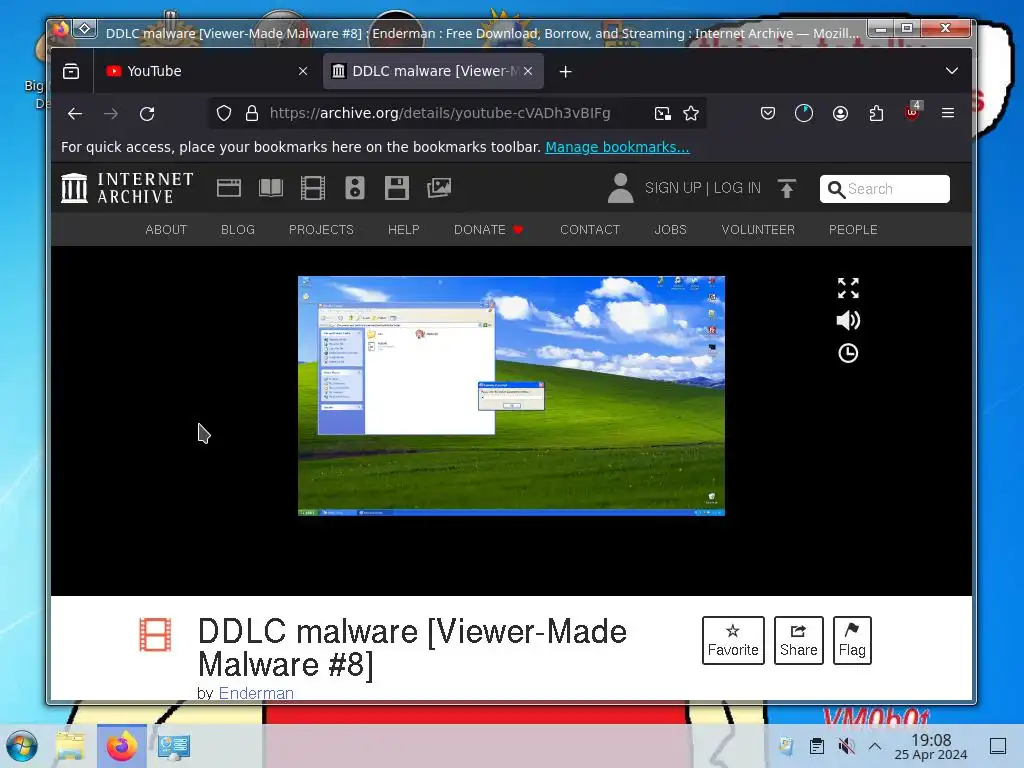
Task: Open Firefox View tab manager icon
Action: point(71,71)
